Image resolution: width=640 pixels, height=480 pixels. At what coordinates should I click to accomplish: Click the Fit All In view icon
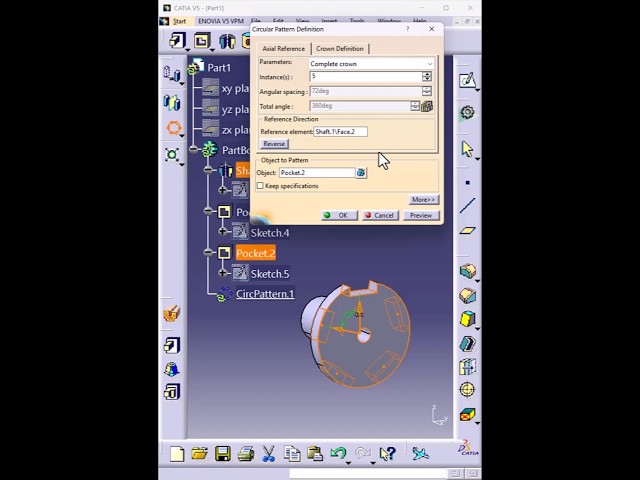pos(172,155)
